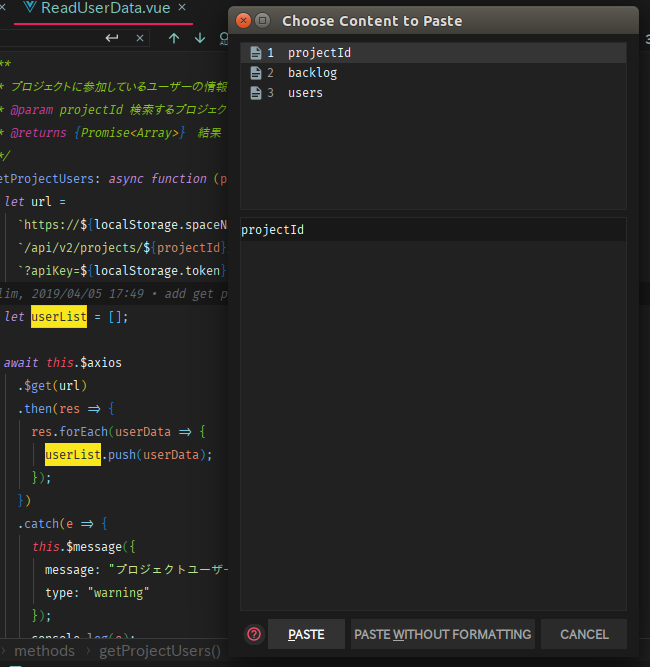This screenshot has height=667, width=650.
Task: Click the Paste button
Action: (x=306, y=634)
